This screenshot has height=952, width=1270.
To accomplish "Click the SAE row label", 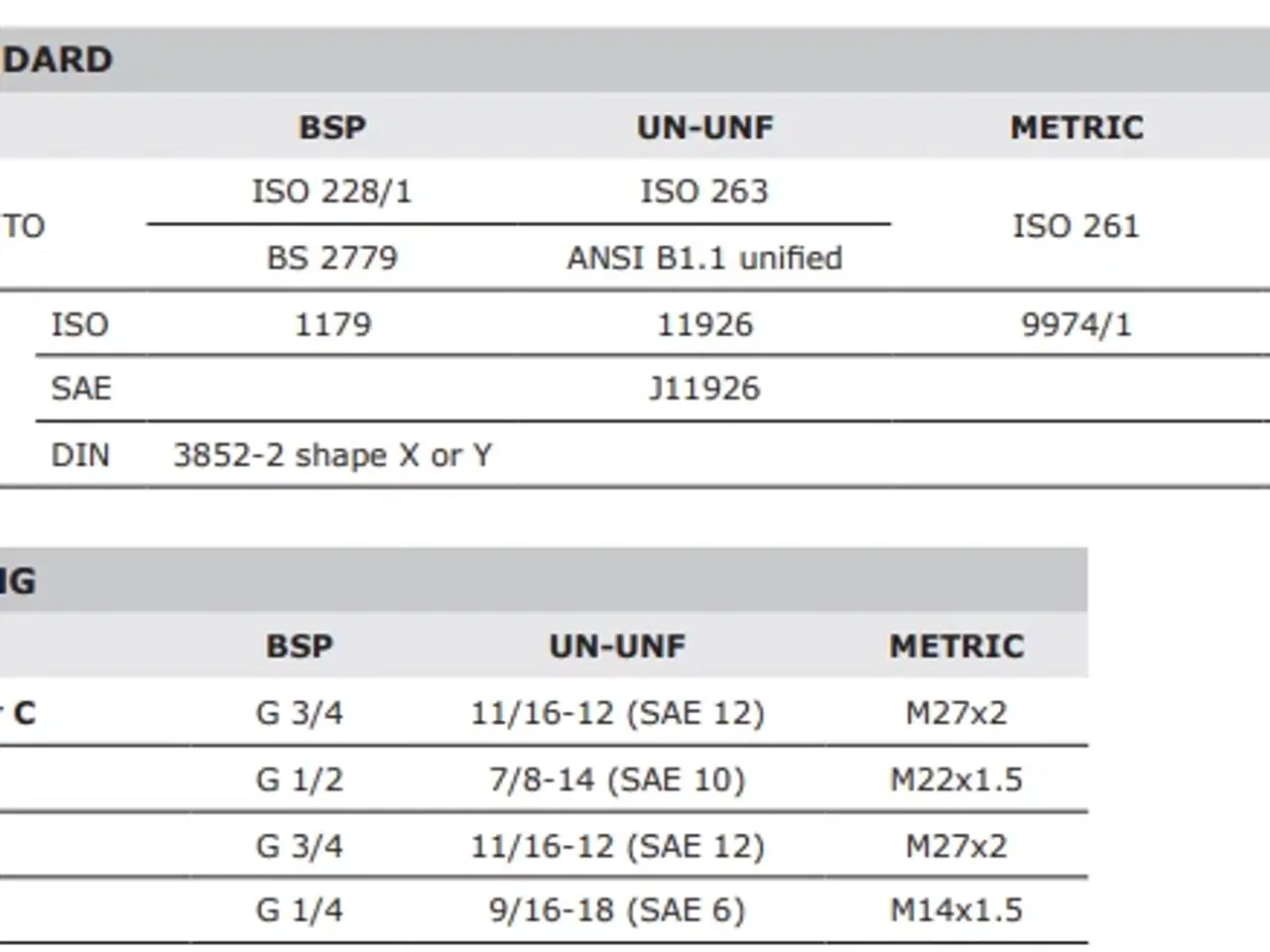I will pyautogui.click(x=81, y=388).
